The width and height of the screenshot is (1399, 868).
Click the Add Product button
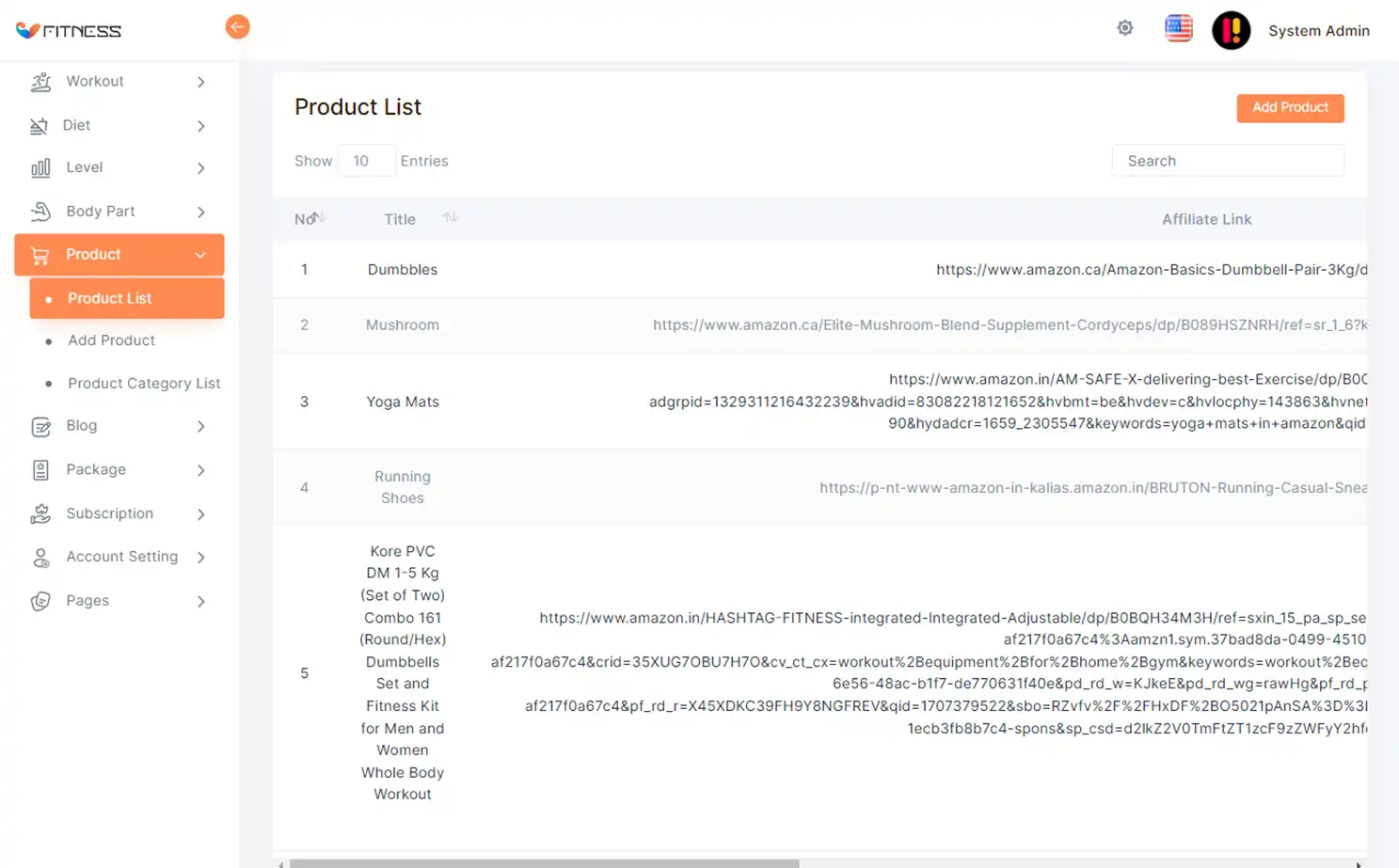click(1290, 107)
